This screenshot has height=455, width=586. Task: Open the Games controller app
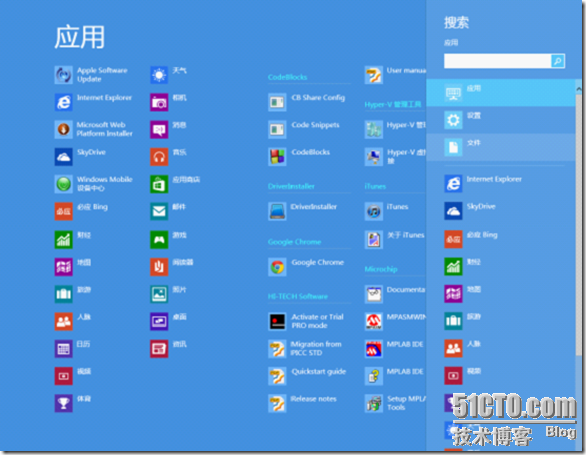point(169,240)
